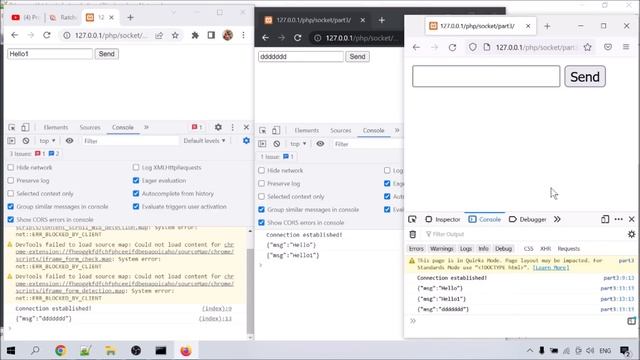Image resolution: width=640 pixels, height=360 pixels.
Task: Switch to Debugger tab in Firefox DevTools
Action: 528,220
